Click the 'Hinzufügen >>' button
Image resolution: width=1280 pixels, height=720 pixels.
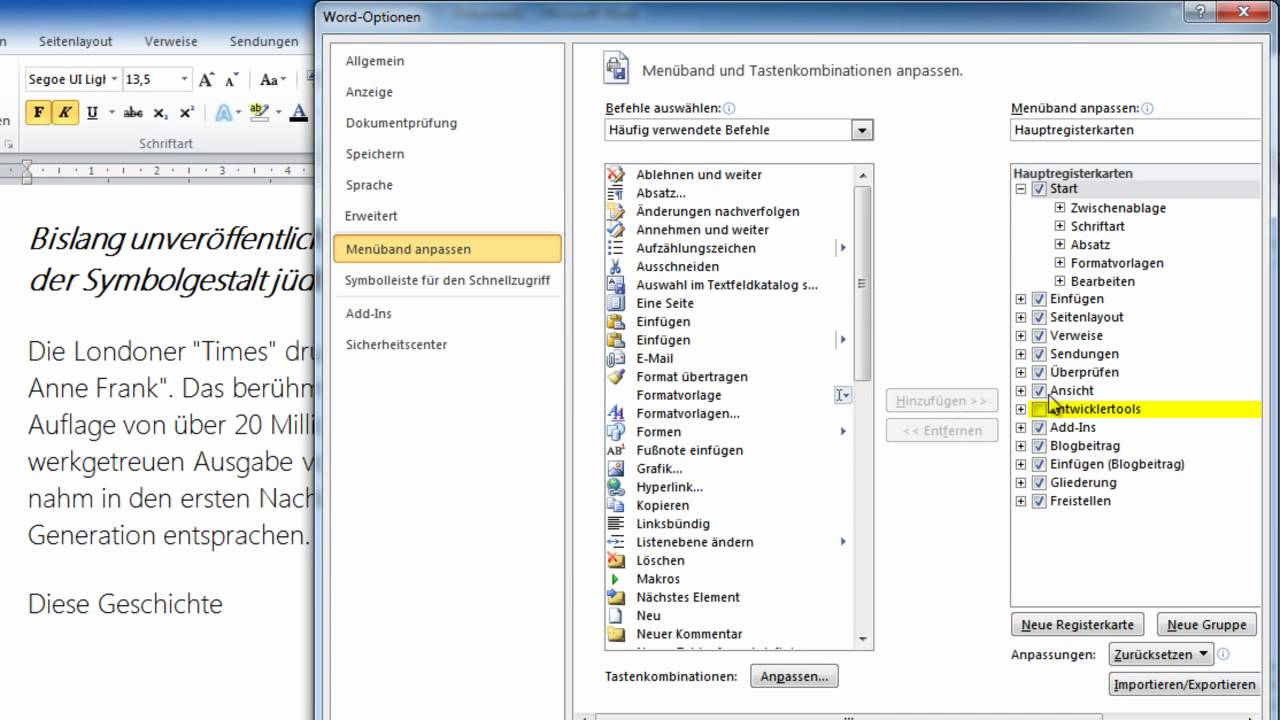942,401
